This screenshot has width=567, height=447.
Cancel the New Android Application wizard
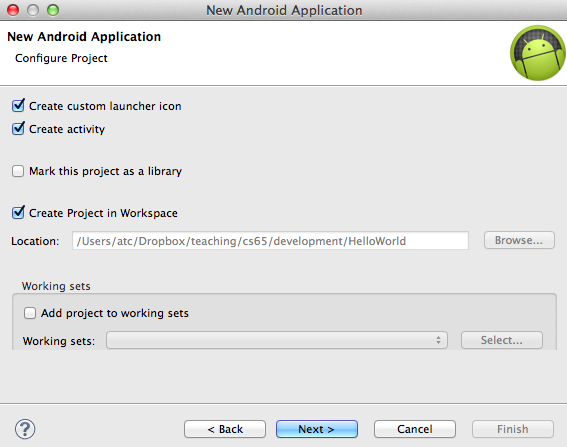tap(415, 429)
